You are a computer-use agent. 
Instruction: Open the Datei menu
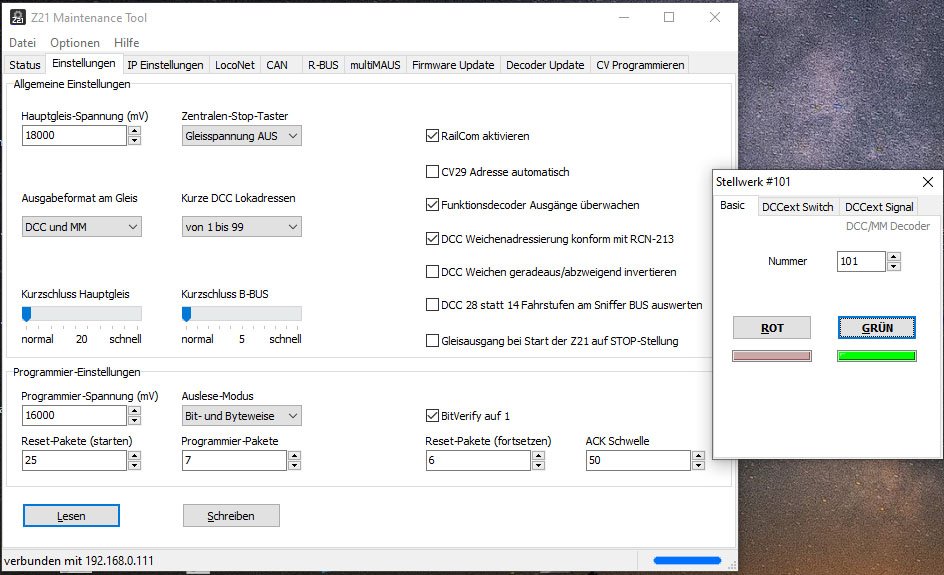coord(22,43)
